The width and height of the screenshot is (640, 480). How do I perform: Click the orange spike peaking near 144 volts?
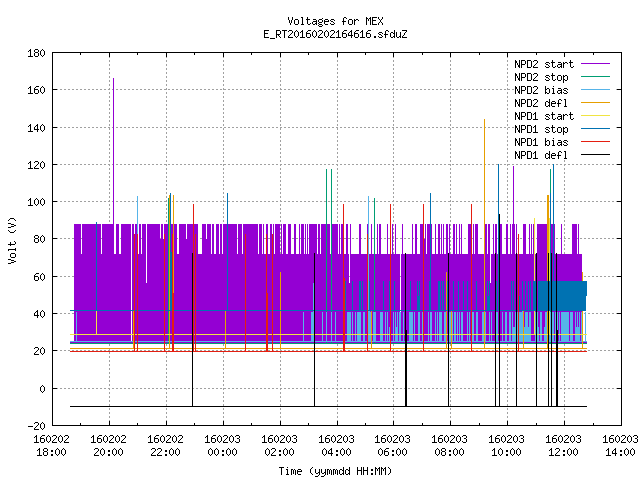point(484,171)
